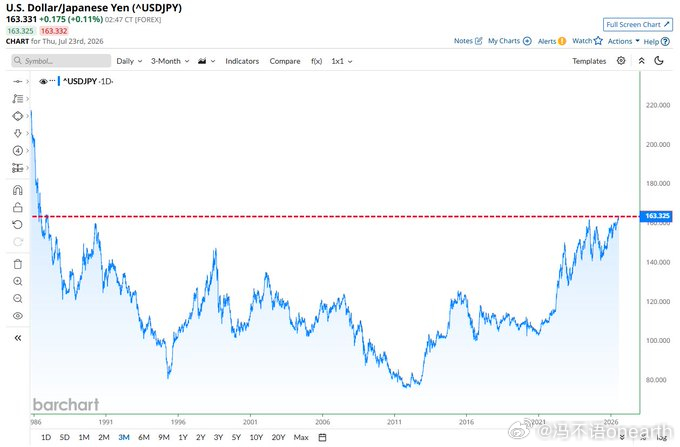The width and height of the screenshot is (680, 447).
Task: Zoom out of the chart
Action: coord(17,299)
